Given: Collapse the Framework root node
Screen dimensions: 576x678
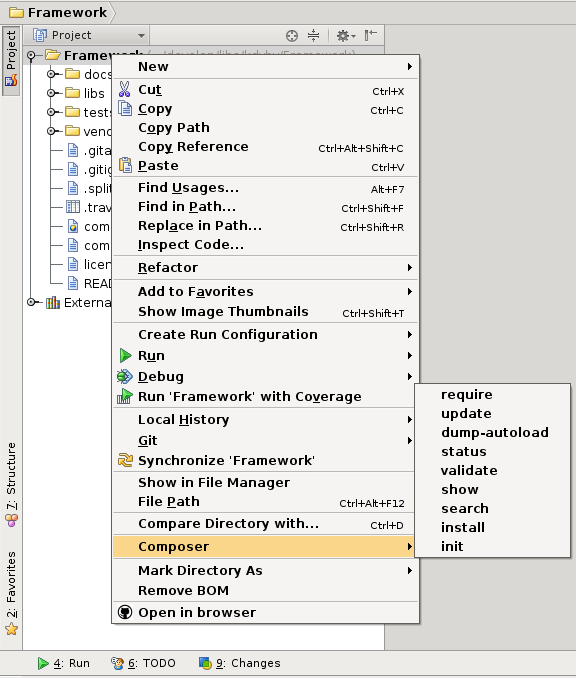Looking at the screenshot, I should [x=31, y=55].
